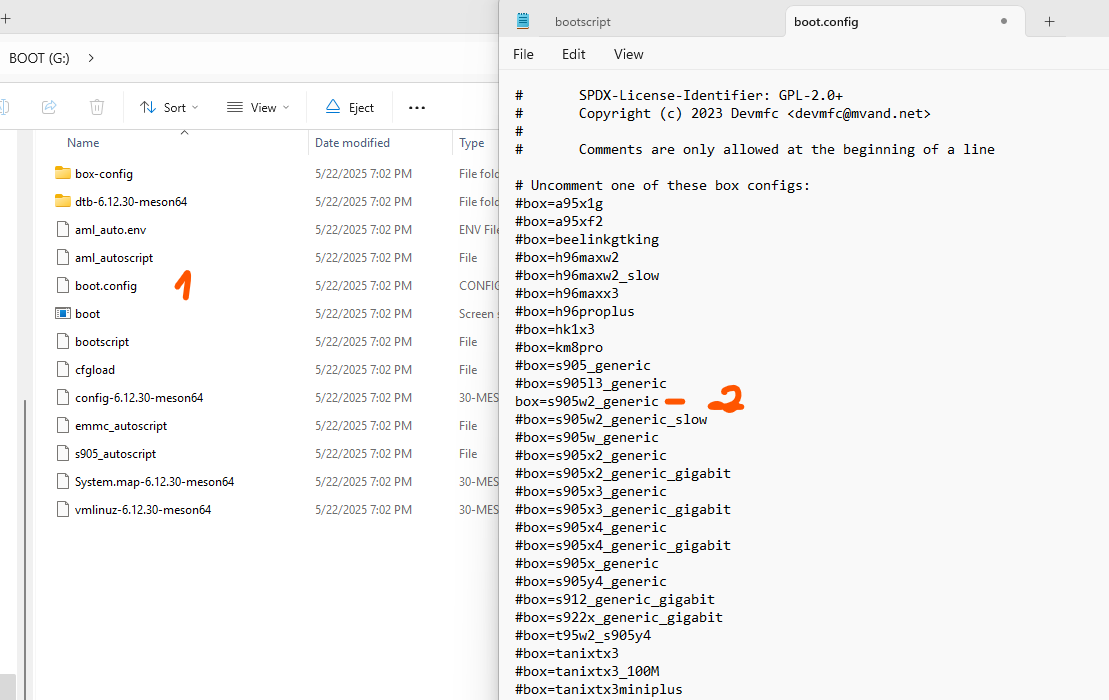Click the date modified of vmlinuz-6.12.30-meson64
Image resolution: width=1109 pixels, height=700 pixels.
pyautogui.click(x=364, y=510)
